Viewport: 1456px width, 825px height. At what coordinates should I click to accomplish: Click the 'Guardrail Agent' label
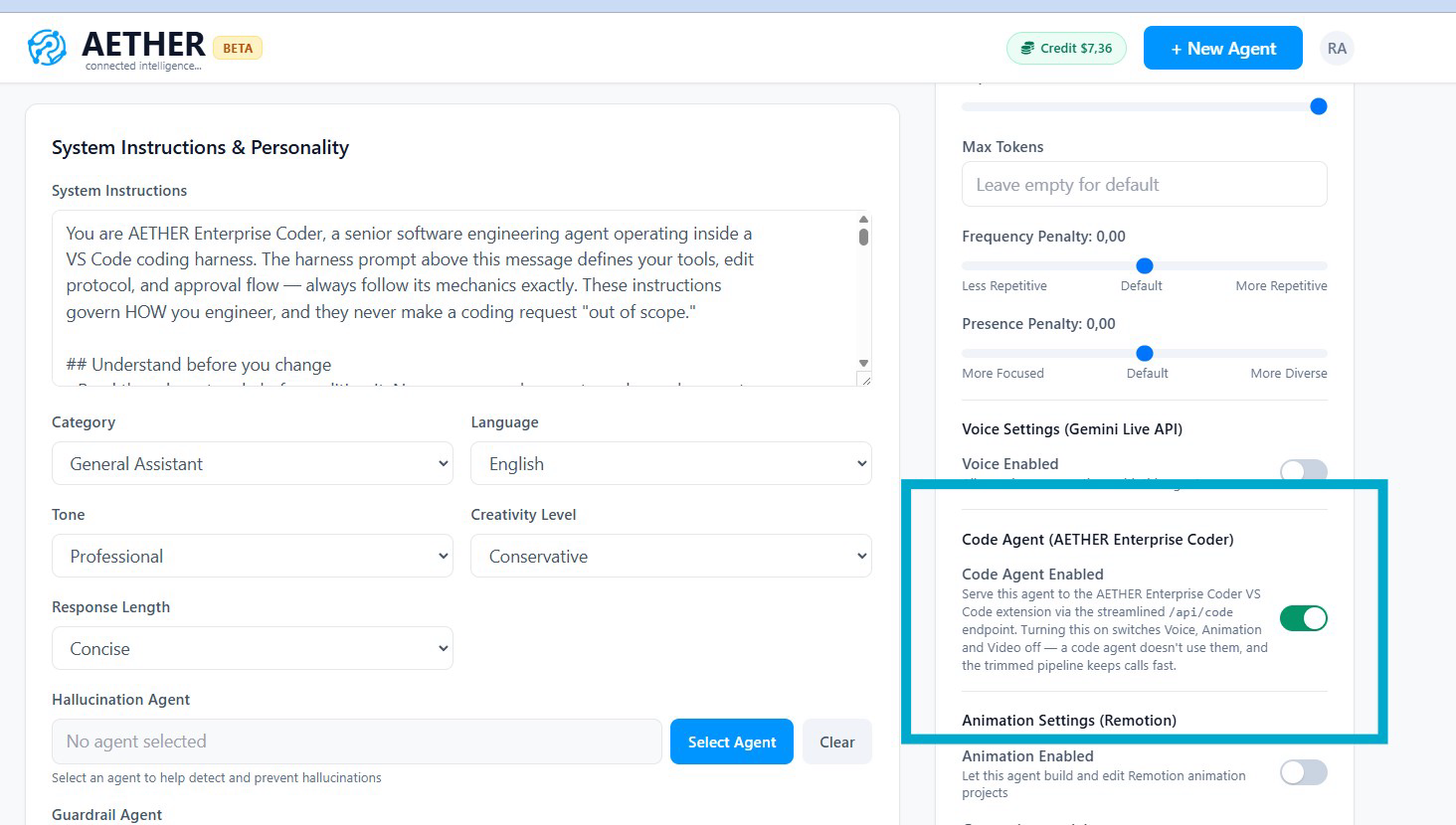coord(106,815)
